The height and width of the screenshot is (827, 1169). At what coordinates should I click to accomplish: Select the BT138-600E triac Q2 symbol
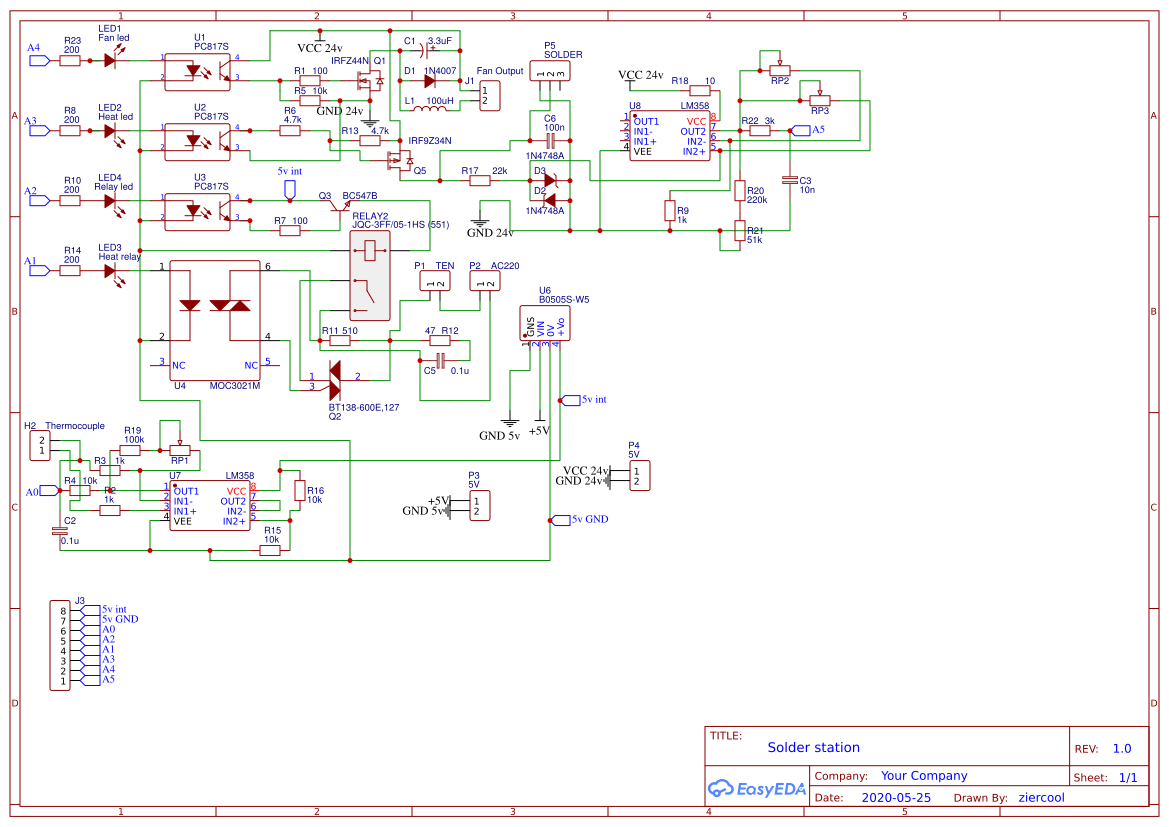pyautogui.click(x=335, y=380)
